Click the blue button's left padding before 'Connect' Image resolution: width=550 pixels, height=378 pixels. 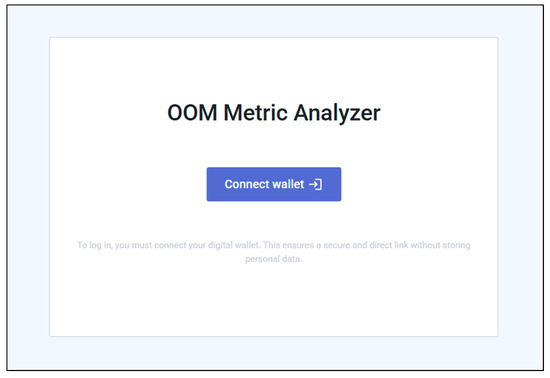pos(216,184)
